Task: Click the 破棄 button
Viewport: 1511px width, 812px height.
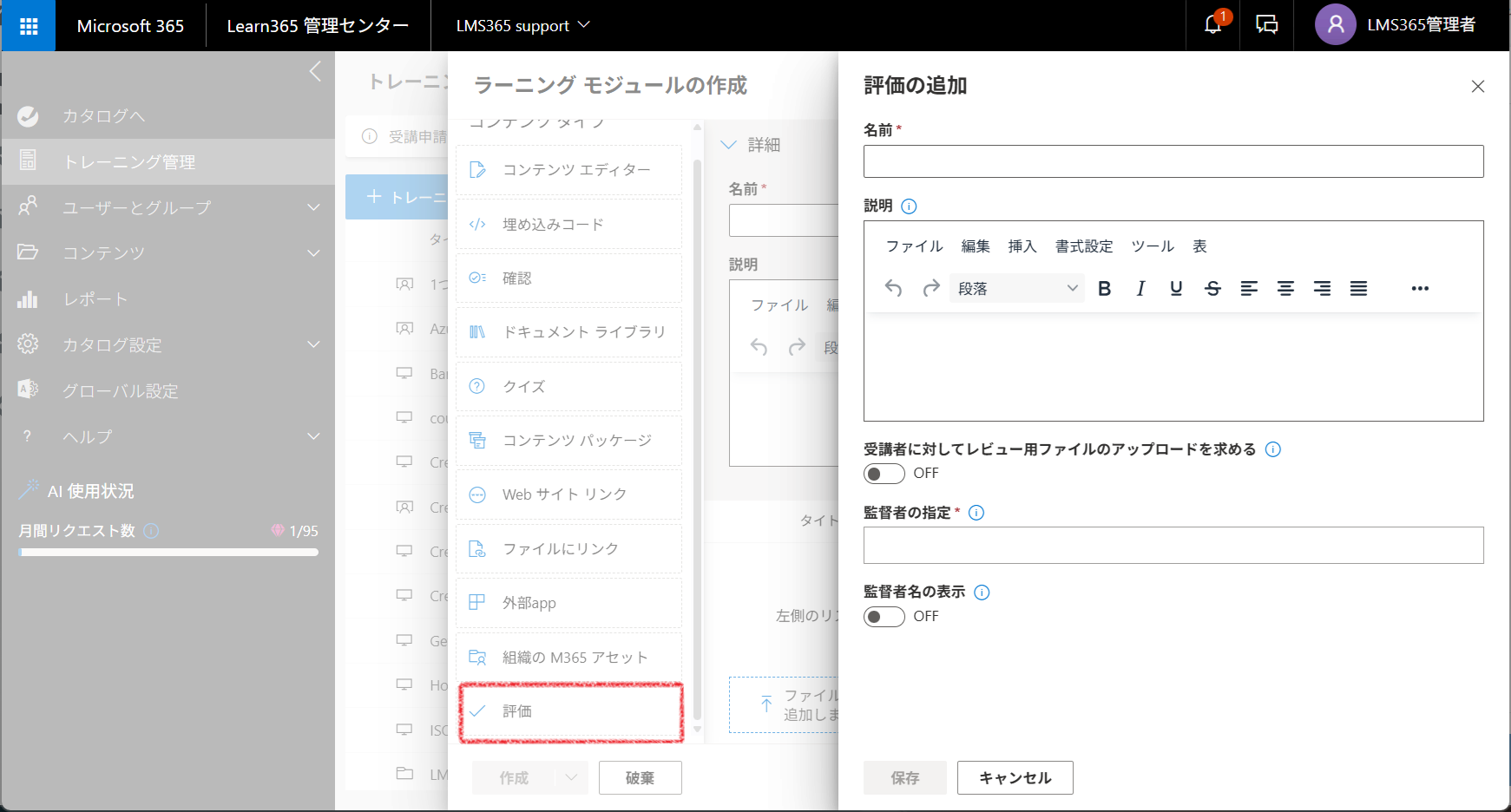Action: (641, 778)
